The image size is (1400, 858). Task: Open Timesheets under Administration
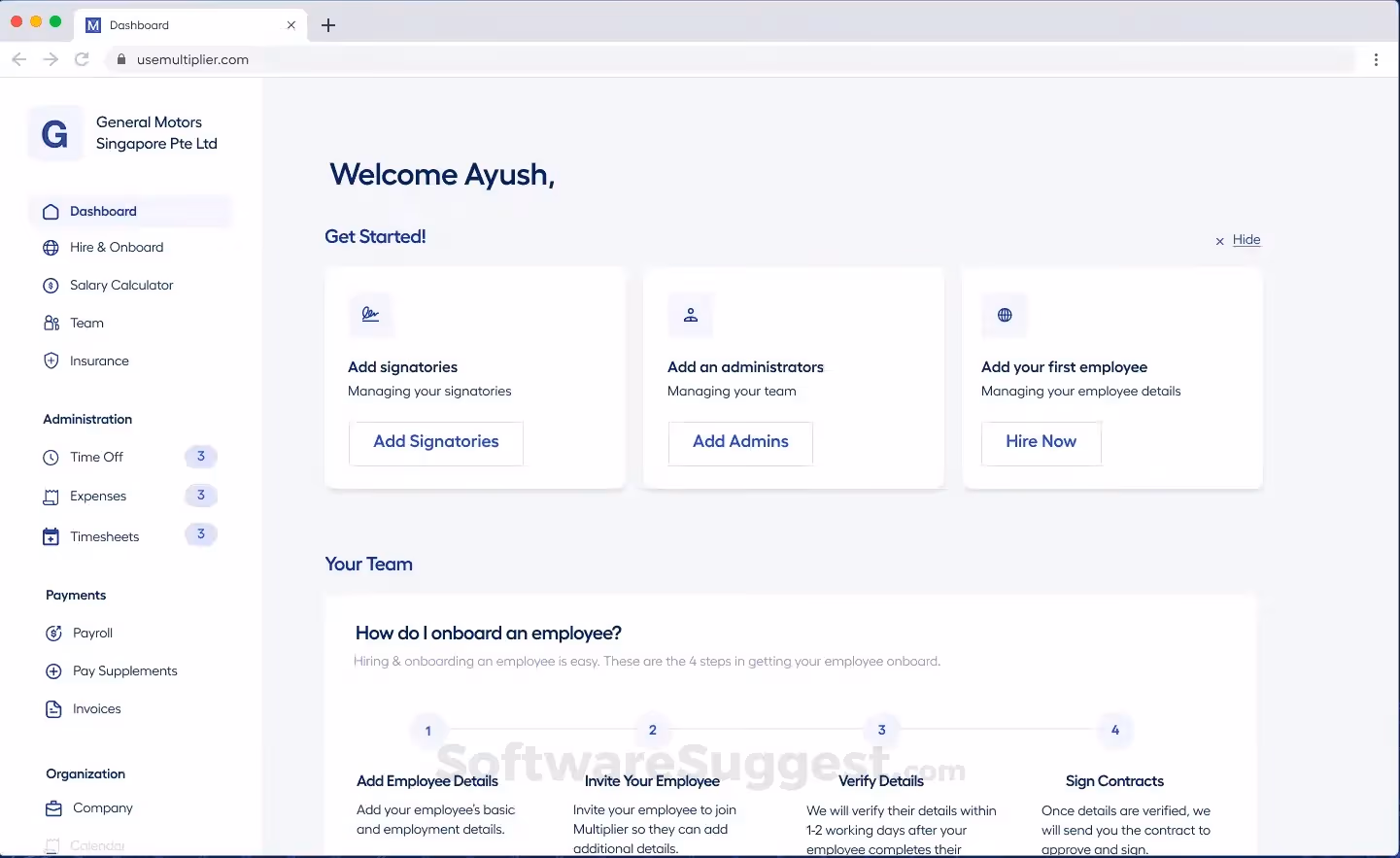105,537
